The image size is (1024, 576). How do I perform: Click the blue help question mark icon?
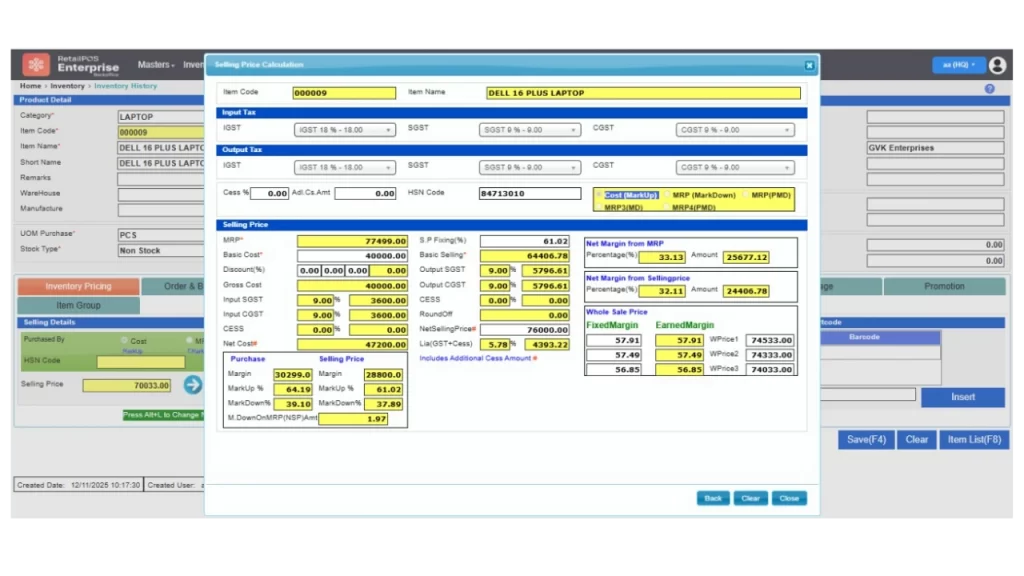point(989,89)
